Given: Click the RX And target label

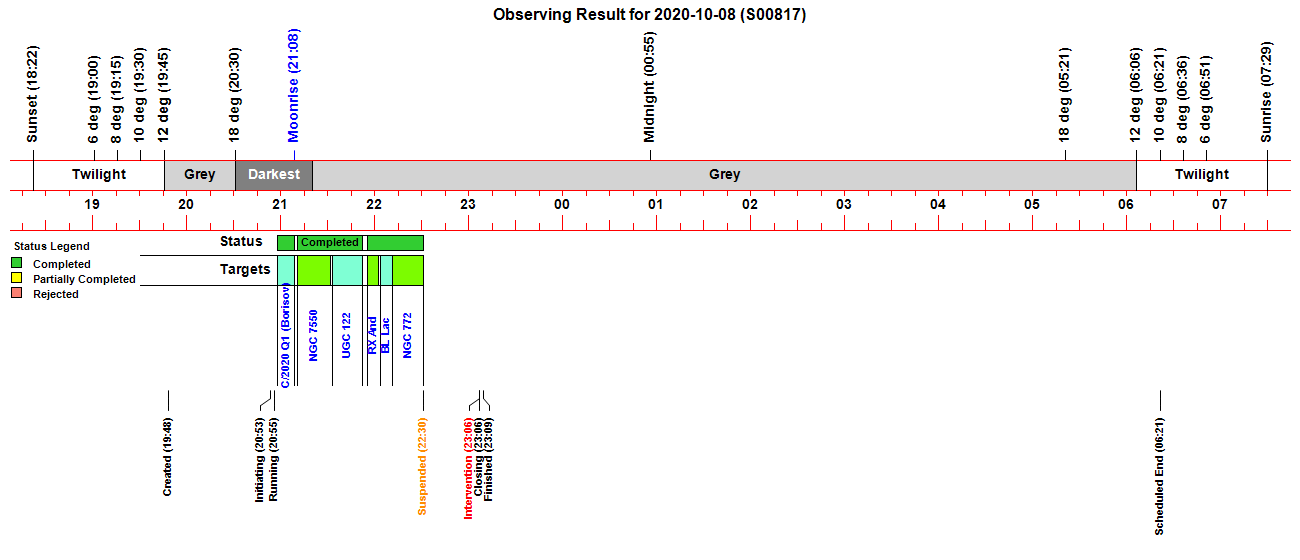Looking at the screenshot, I should pos(373,335).
